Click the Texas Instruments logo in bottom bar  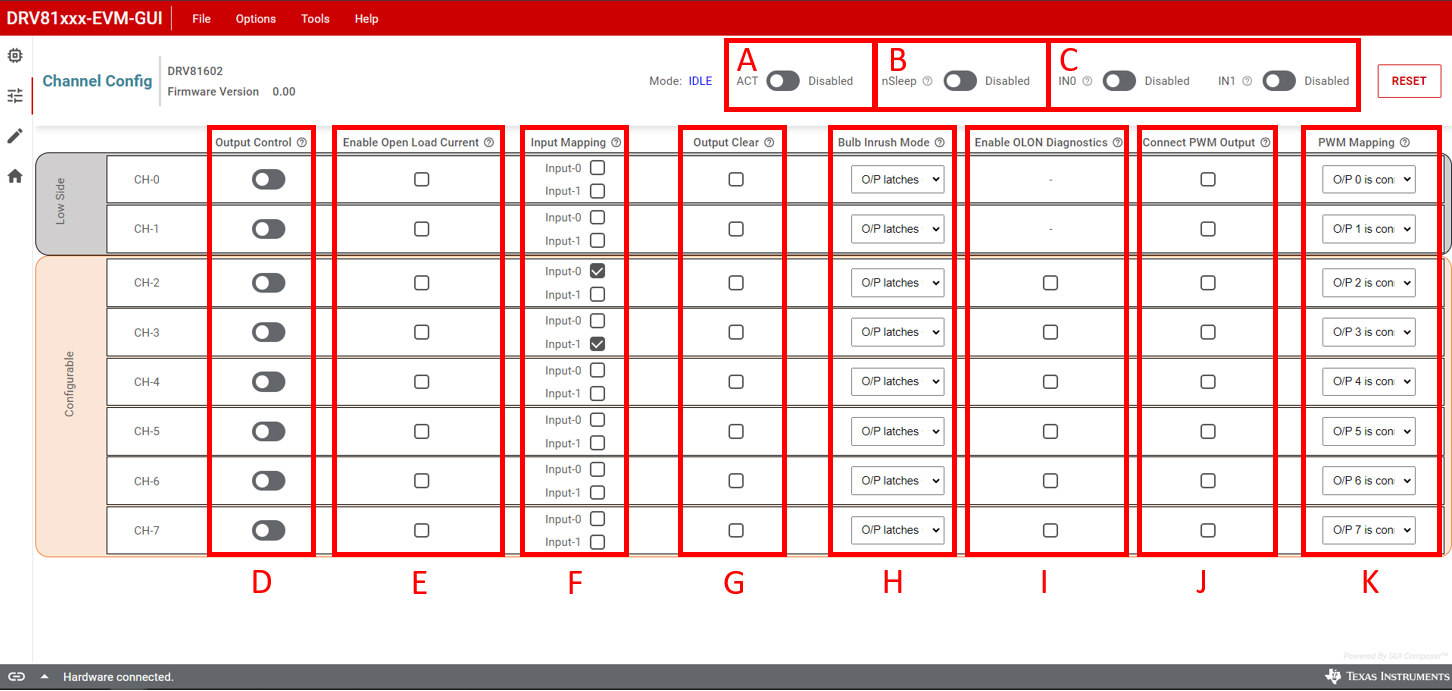pyautogui.click(x=1389, y=677)
